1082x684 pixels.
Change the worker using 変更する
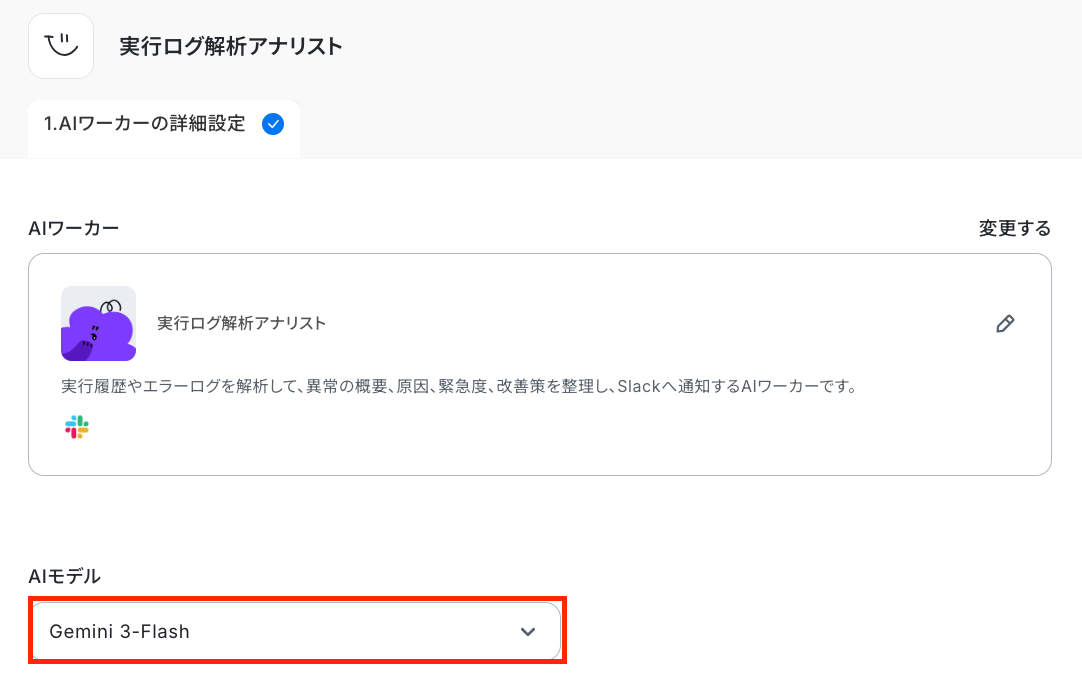(1014, 228)
